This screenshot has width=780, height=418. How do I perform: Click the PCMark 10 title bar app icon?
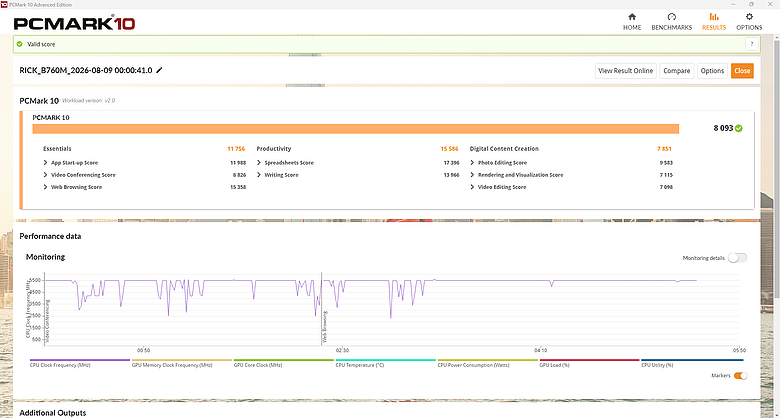[4, 4]
